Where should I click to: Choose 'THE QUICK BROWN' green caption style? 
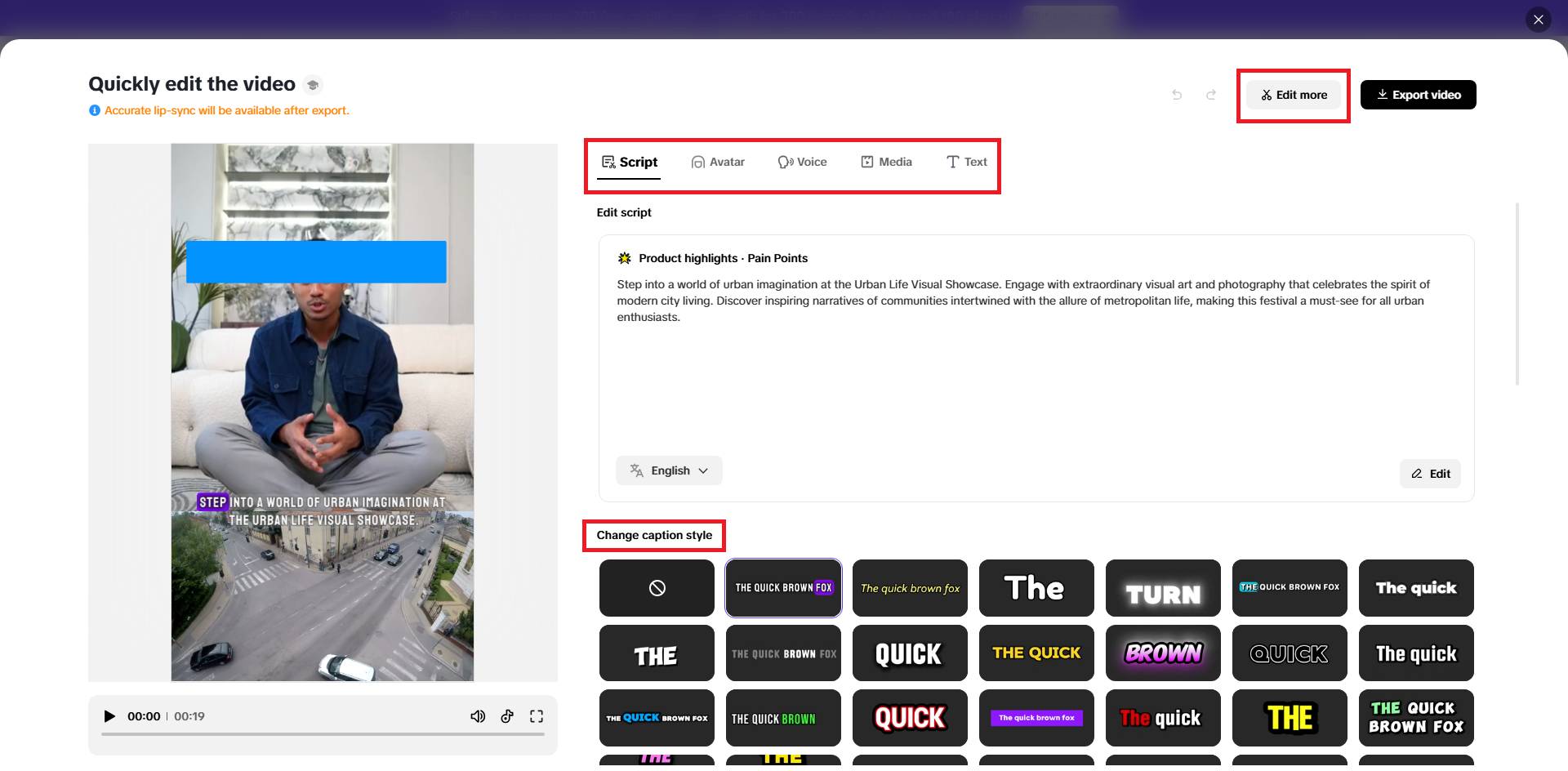[x=783, y=718]
